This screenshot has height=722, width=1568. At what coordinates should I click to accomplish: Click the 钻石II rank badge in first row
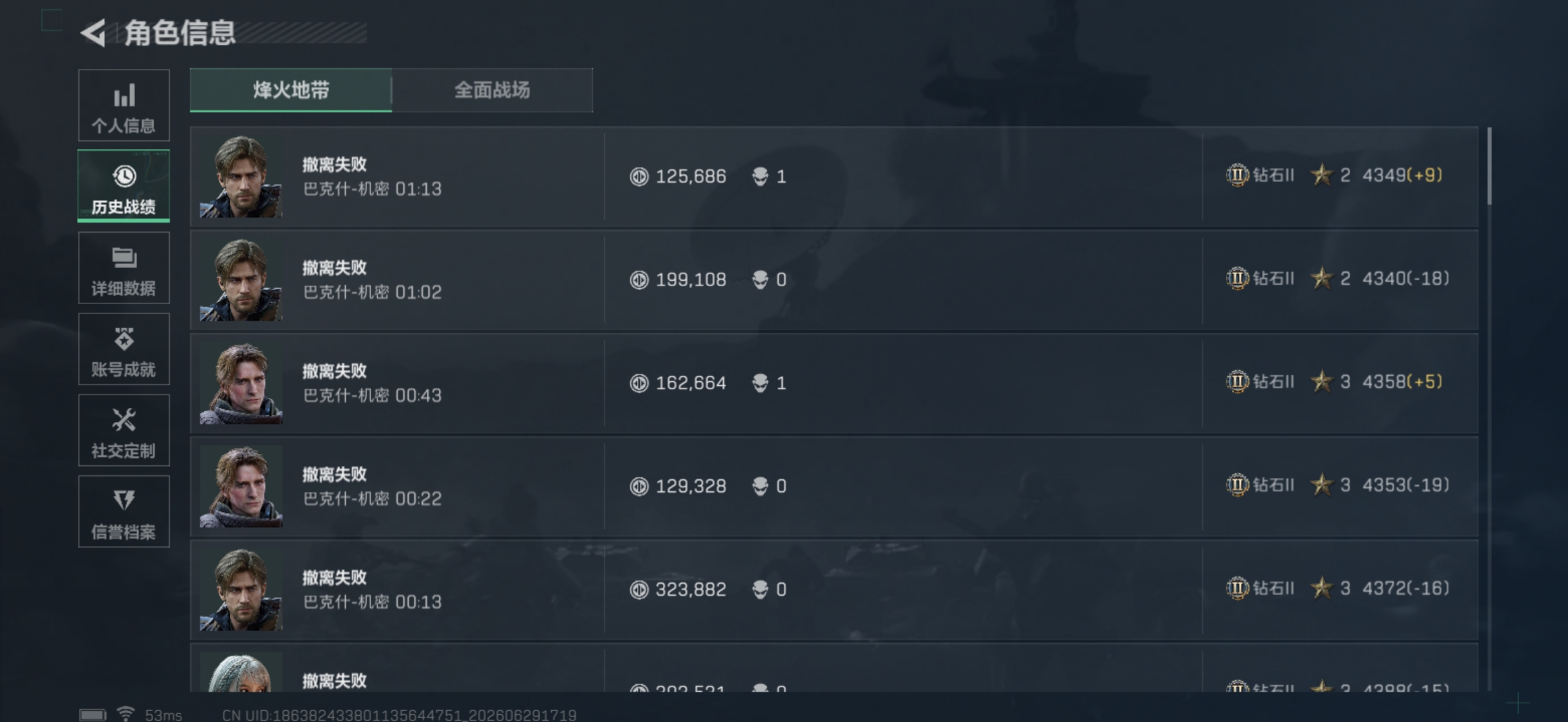1238,175
